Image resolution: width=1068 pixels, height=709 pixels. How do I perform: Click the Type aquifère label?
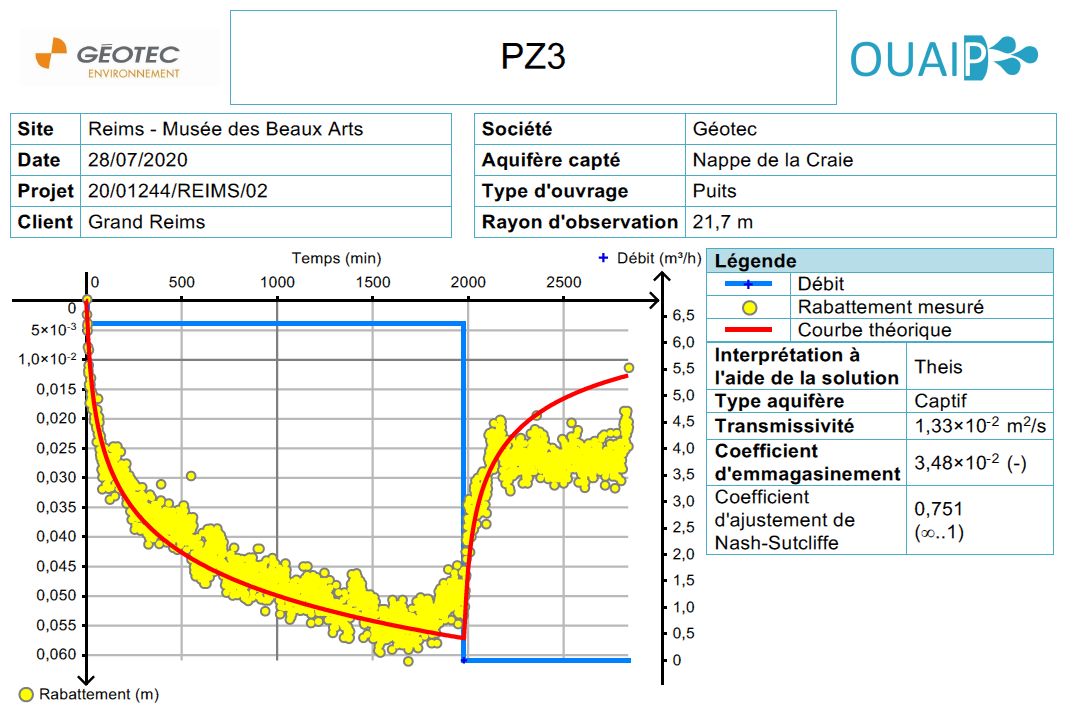pyautogui.click(x=779, y=400)
